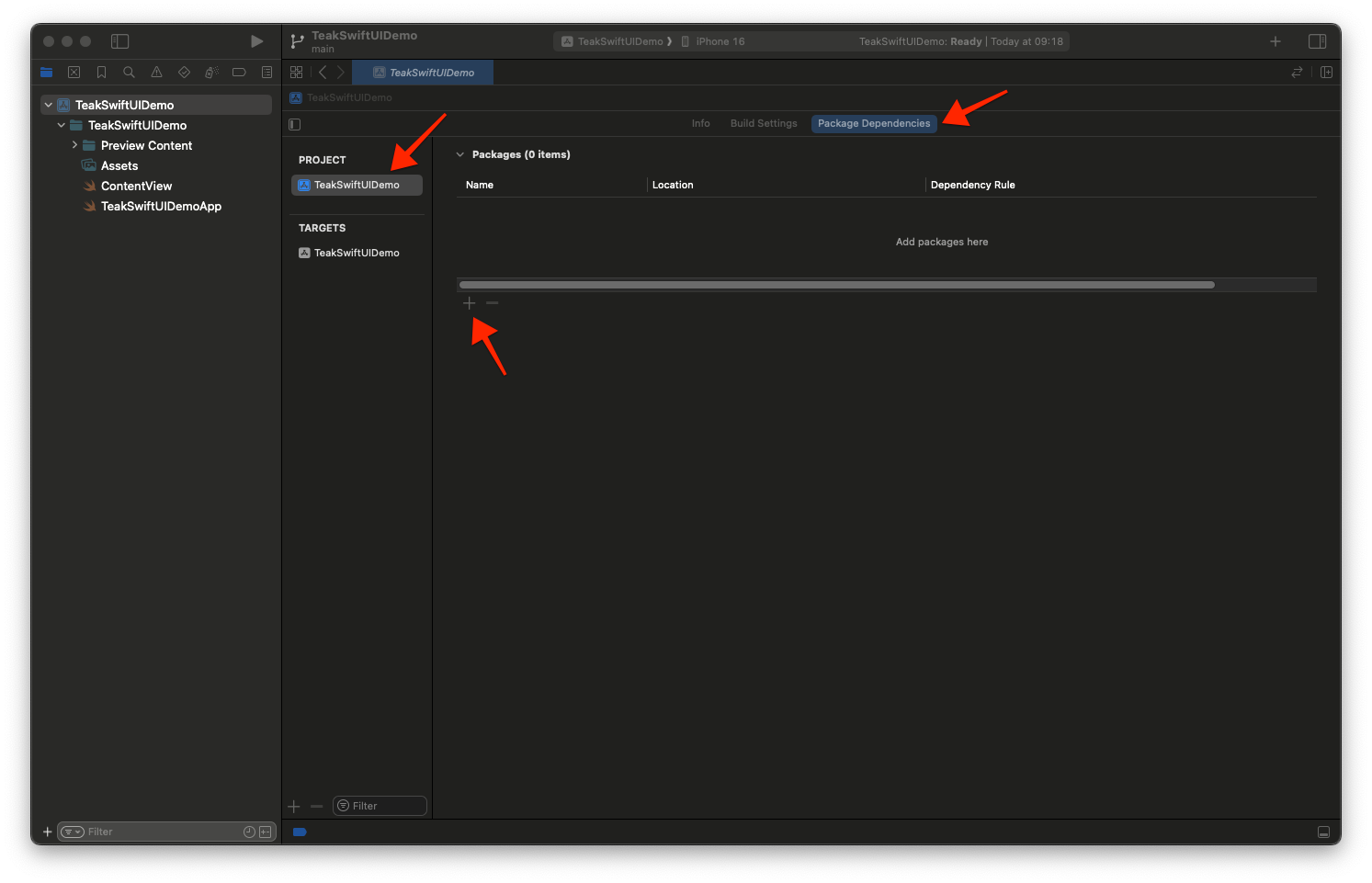Toggle the navigator sidebar button
This screenshot has width=1372, height=883.
(x=119, y=41)
